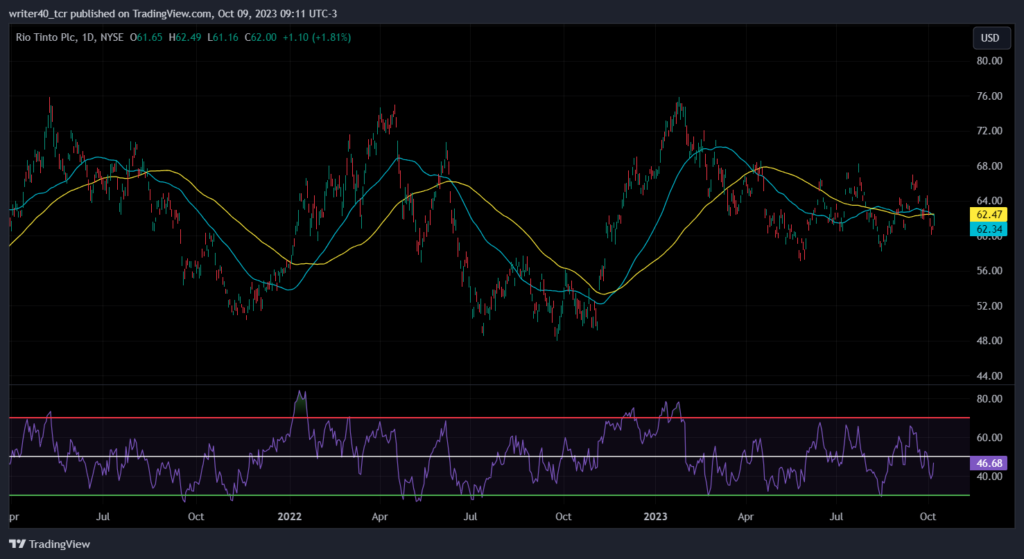
Task: Click the 76.00 price axis label
Action: pos(989,96)
